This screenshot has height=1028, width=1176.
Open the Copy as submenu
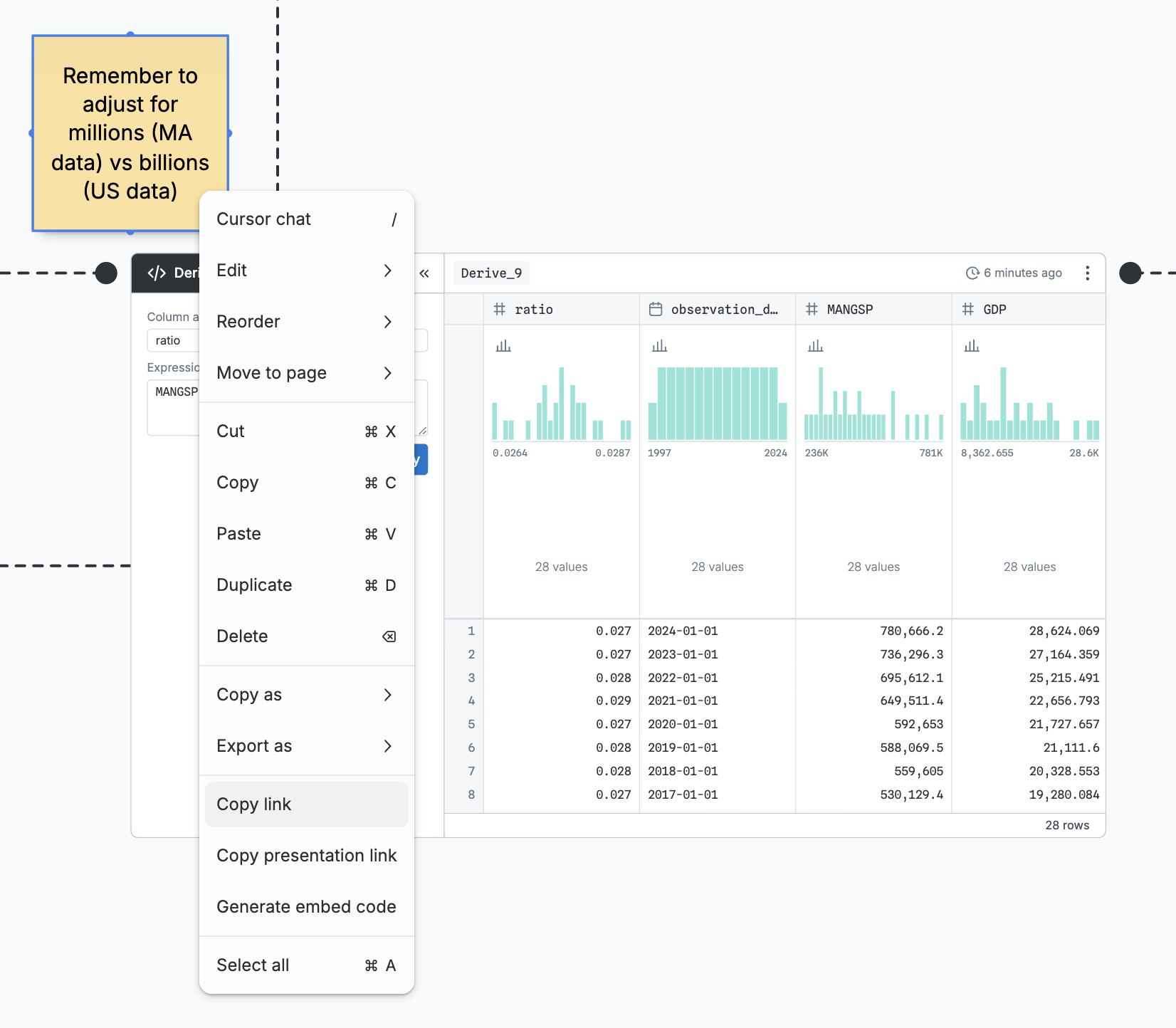306,695
